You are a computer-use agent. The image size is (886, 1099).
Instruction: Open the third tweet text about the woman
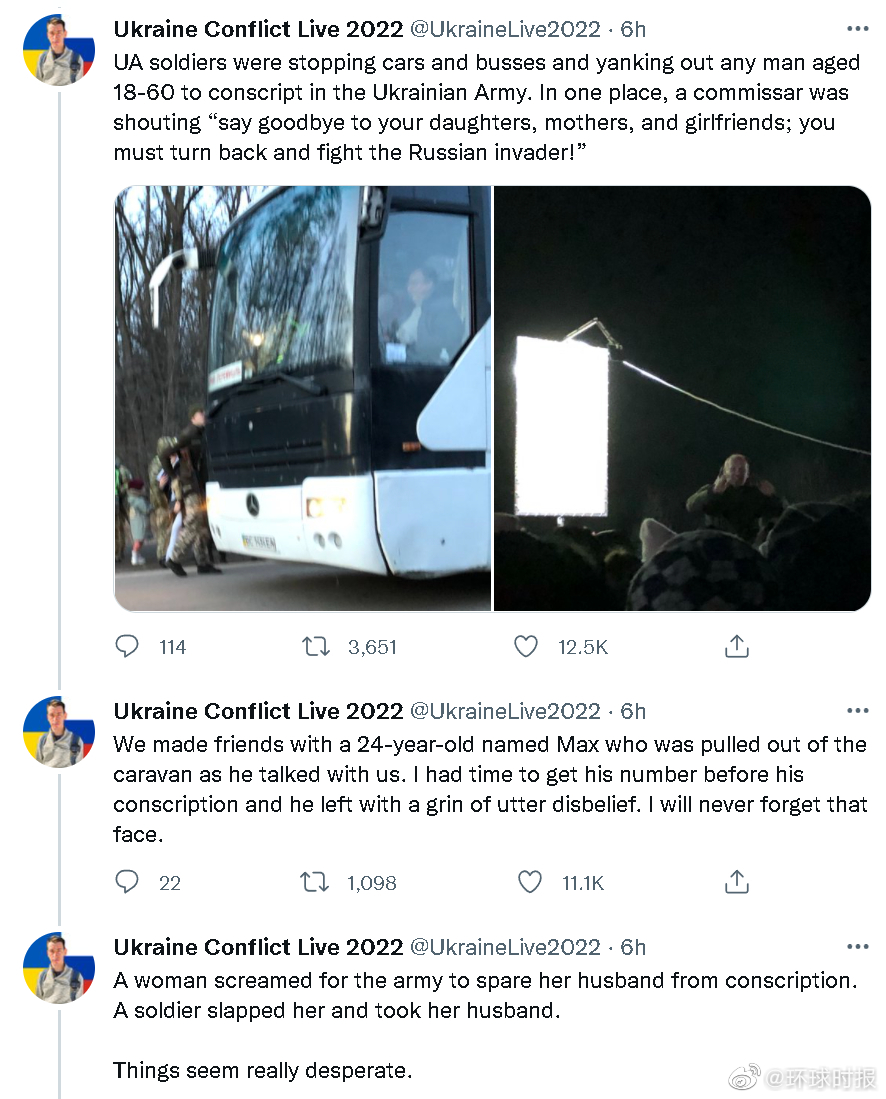(484, 995)
